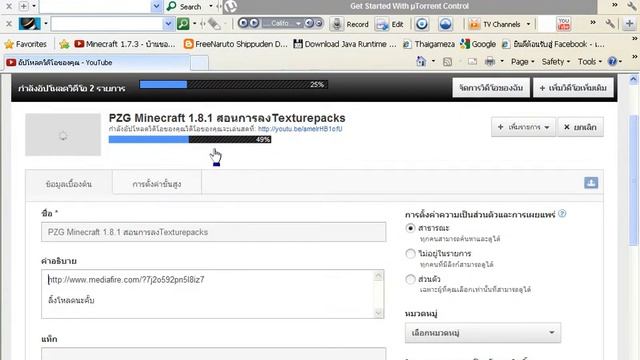Click the TV Channels icon

(x=474, y=24)
